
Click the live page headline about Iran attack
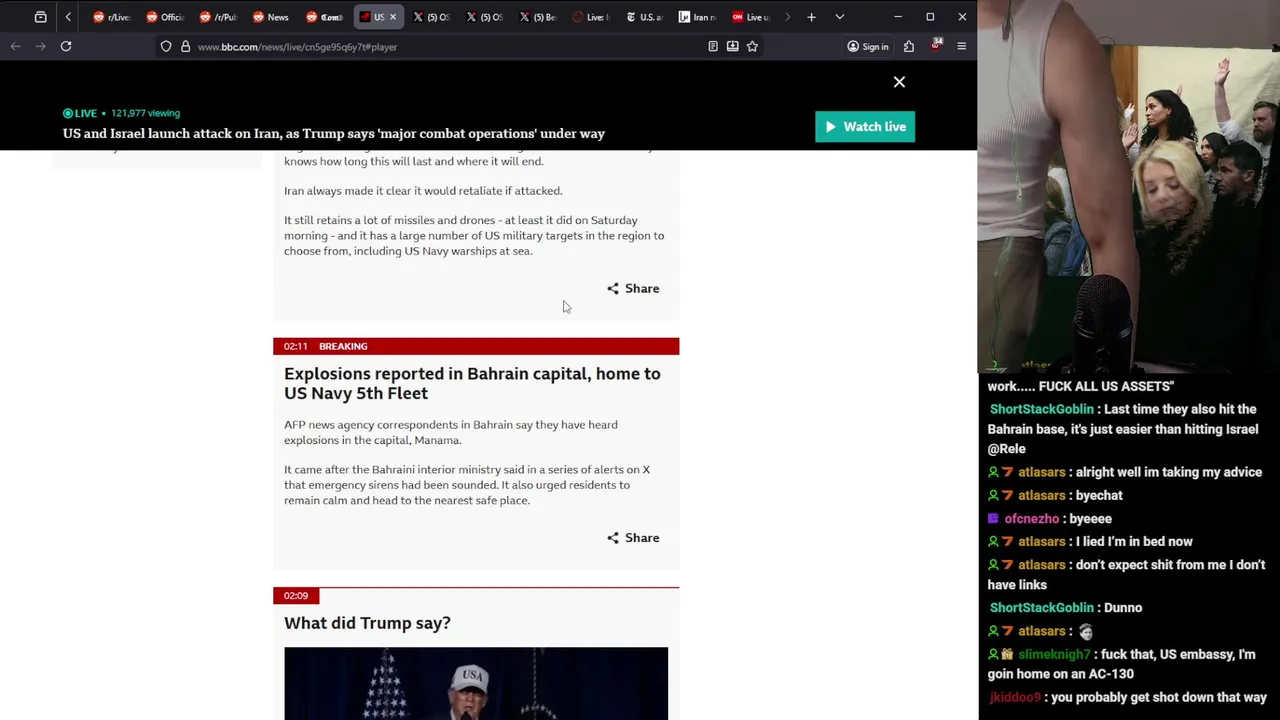pyautogui.click(x=334, y=133)
